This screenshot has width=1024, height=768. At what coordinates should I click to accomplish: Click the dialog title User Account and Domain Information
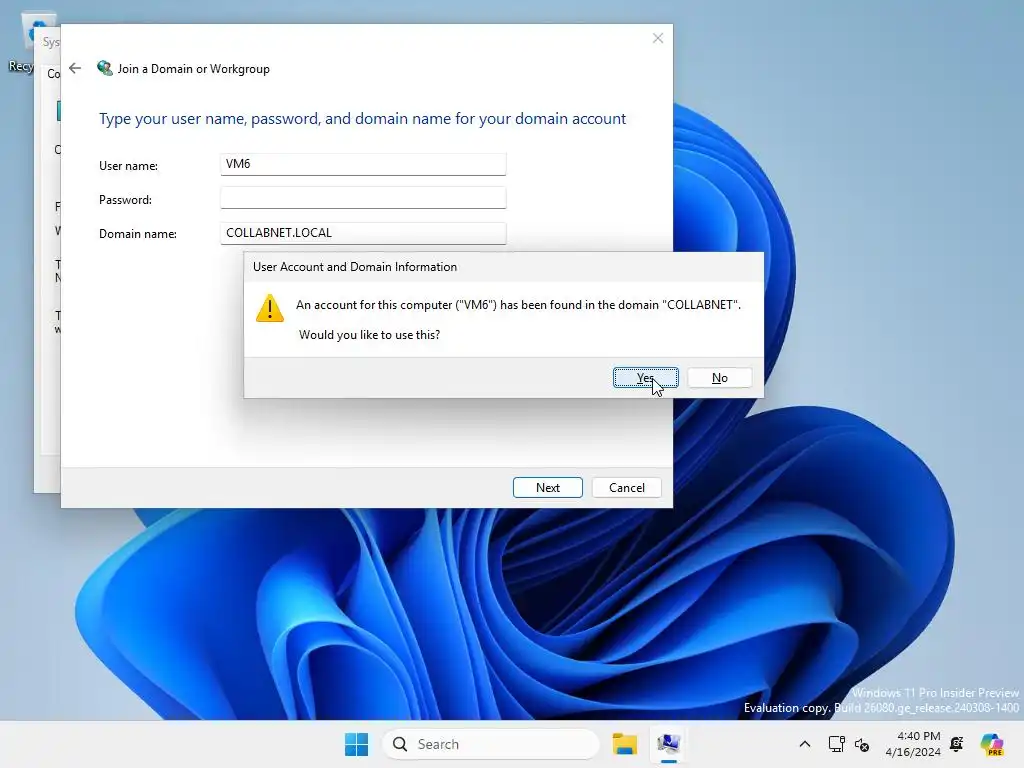[x=355, y=266]
